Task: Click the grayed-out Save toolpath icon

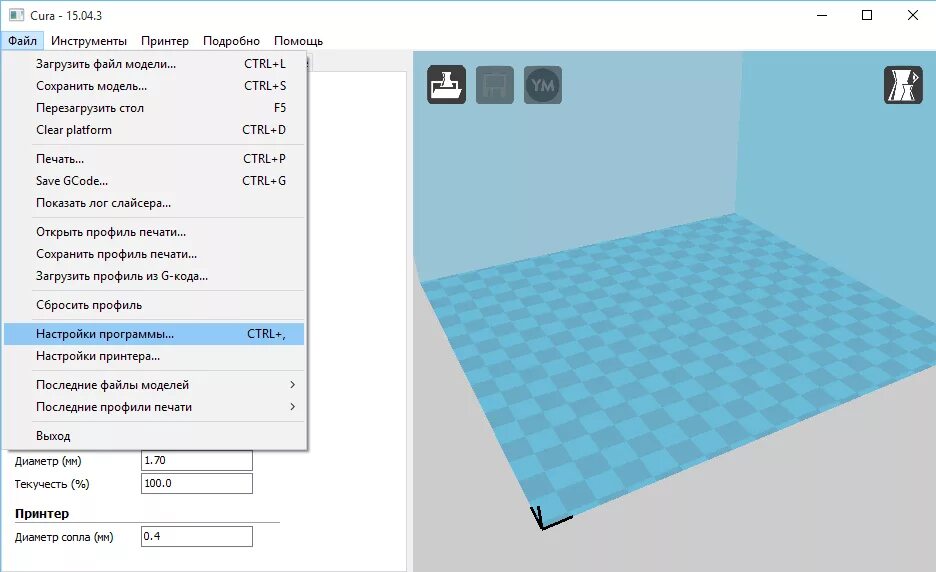Action: [495, 85]
